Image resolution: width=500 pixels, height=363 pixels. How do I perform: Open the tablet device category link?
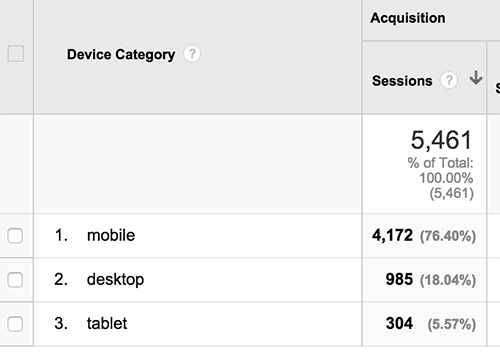[x=107, y=323]
